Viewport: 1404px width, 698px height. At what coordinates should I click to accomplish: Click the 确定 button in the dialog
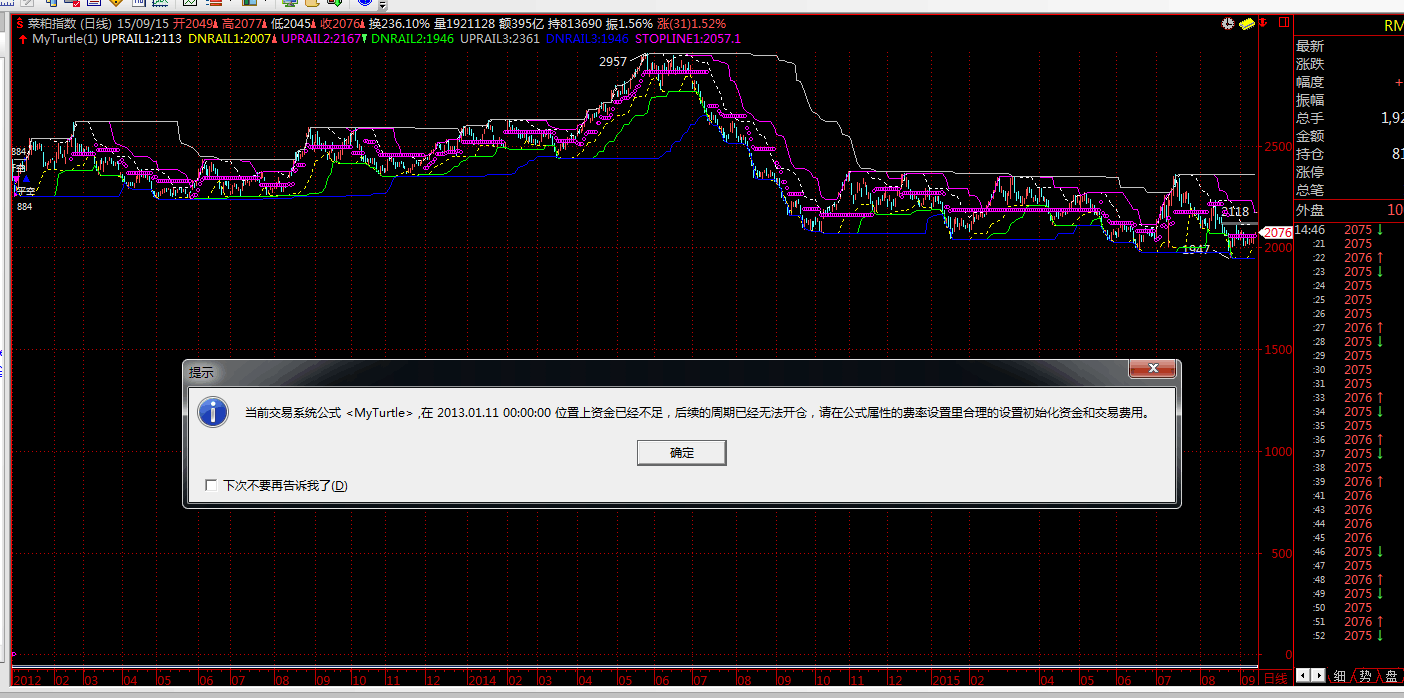pos(681,453)
